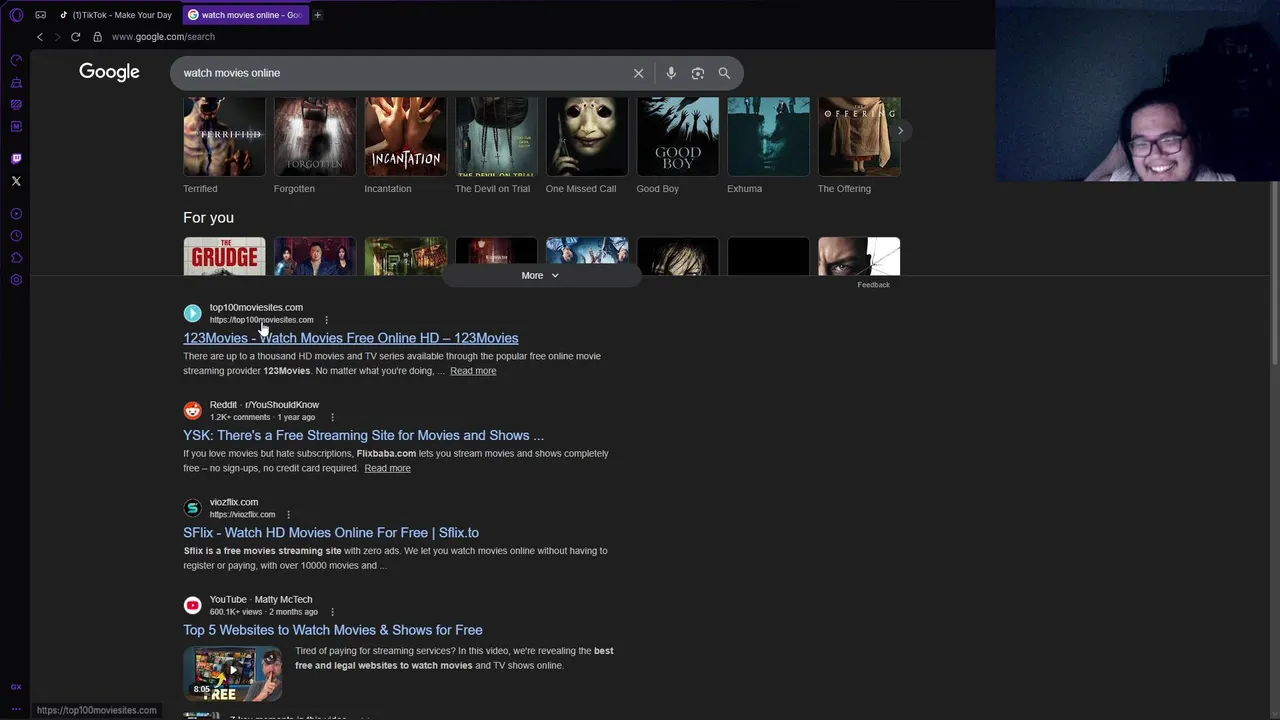Open GX Control speedometer in sidebar
The width and height of the screenshot is (1280, 720).
coord(16,60)
